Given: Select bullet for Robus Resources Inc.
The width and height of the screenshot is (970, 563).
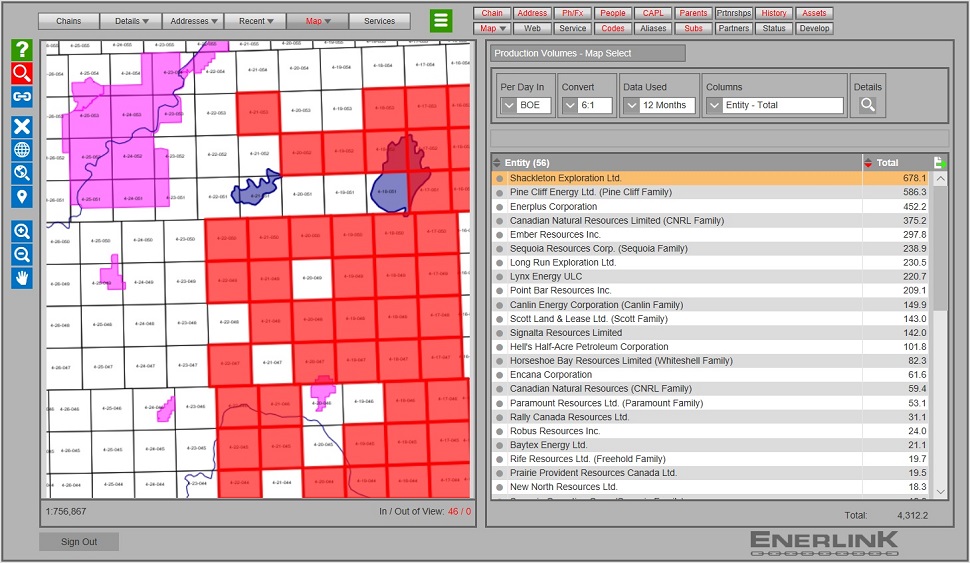Looking at the screenshot, I should pos(499,432).
